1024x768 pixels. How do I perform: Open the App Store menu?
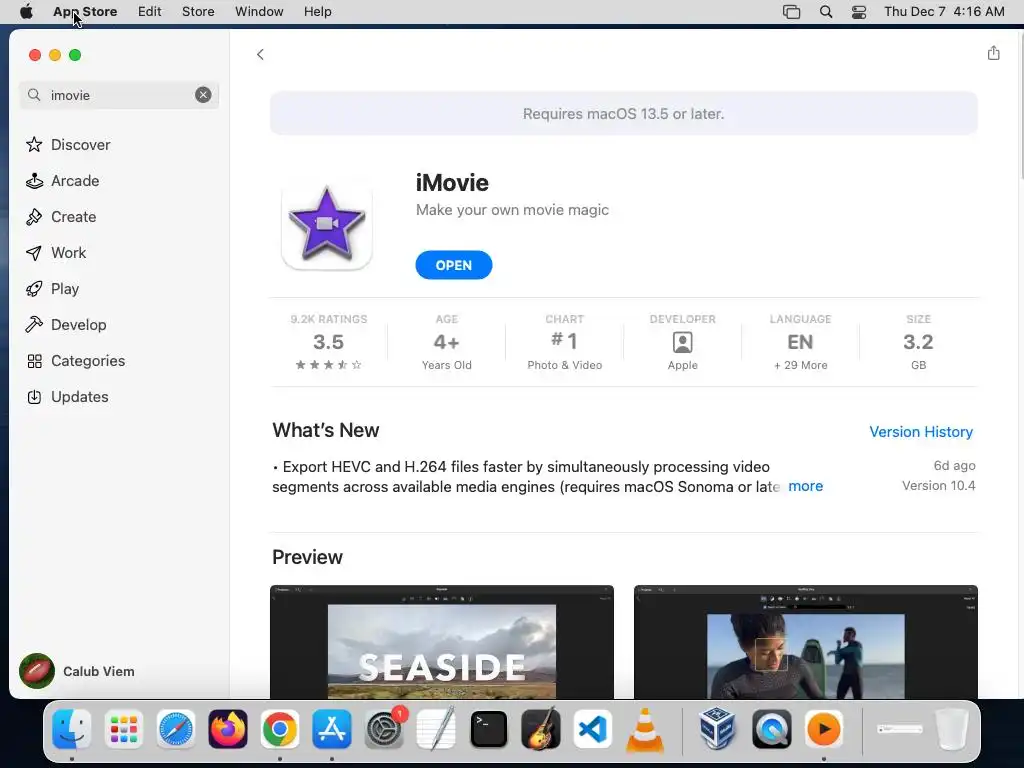click(85, 12)
